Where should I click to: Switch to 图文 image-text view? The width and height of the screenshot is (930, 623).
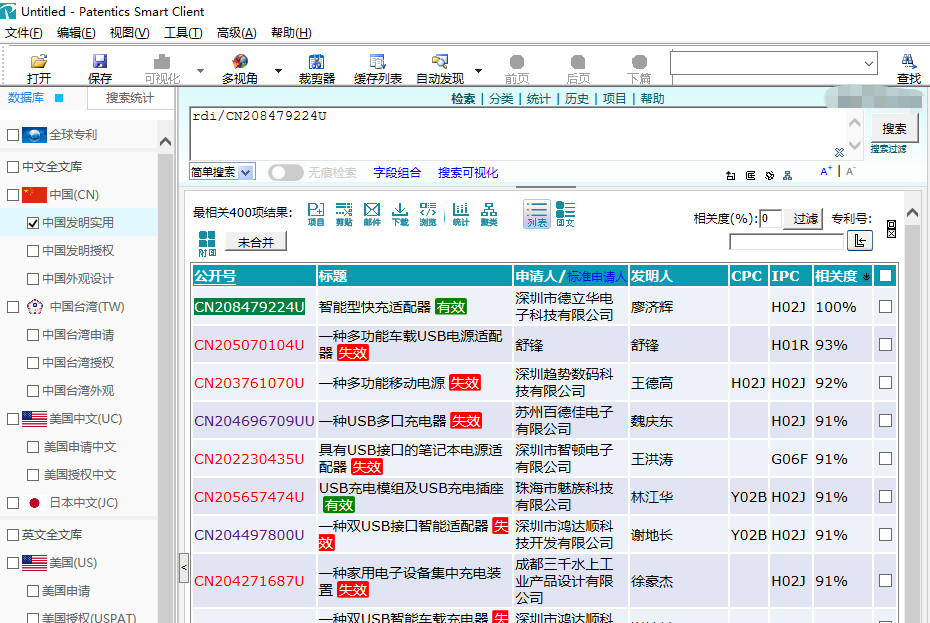[565, 214]
